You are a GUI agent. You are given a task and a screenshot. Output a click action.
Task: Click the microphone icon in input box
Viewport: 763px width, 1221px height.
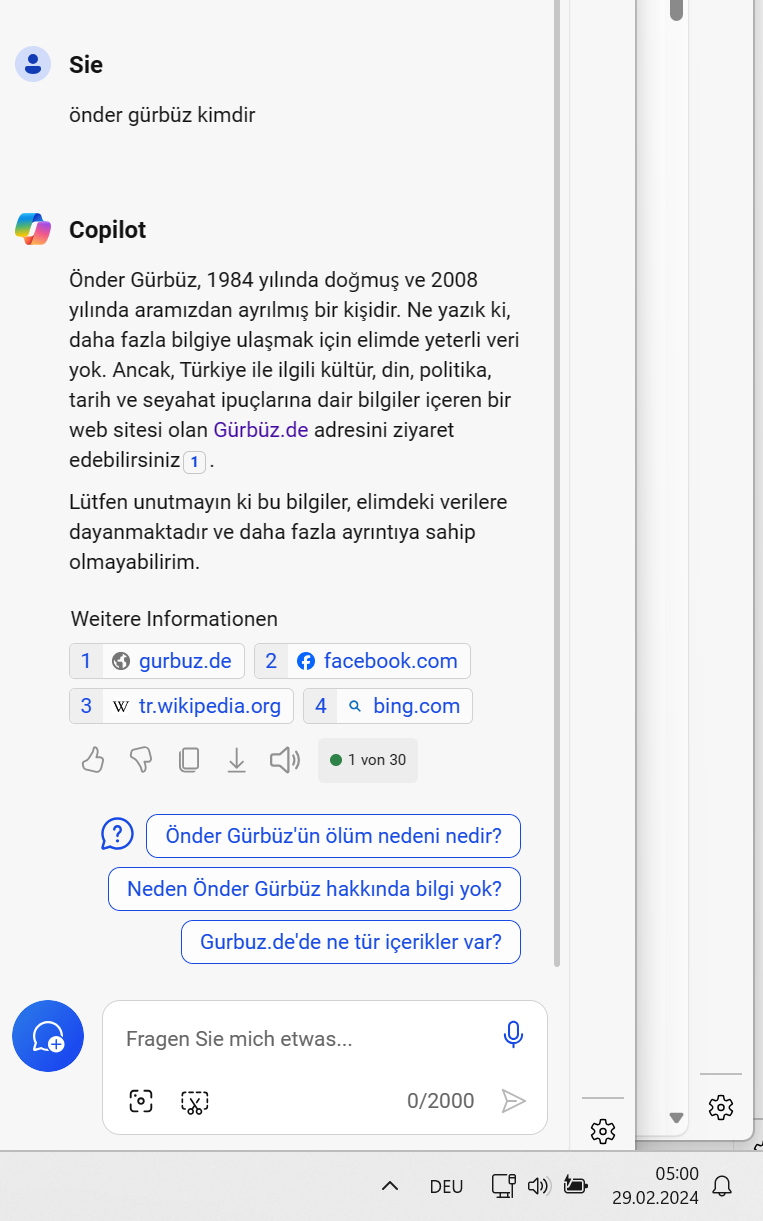(513, 1034)
